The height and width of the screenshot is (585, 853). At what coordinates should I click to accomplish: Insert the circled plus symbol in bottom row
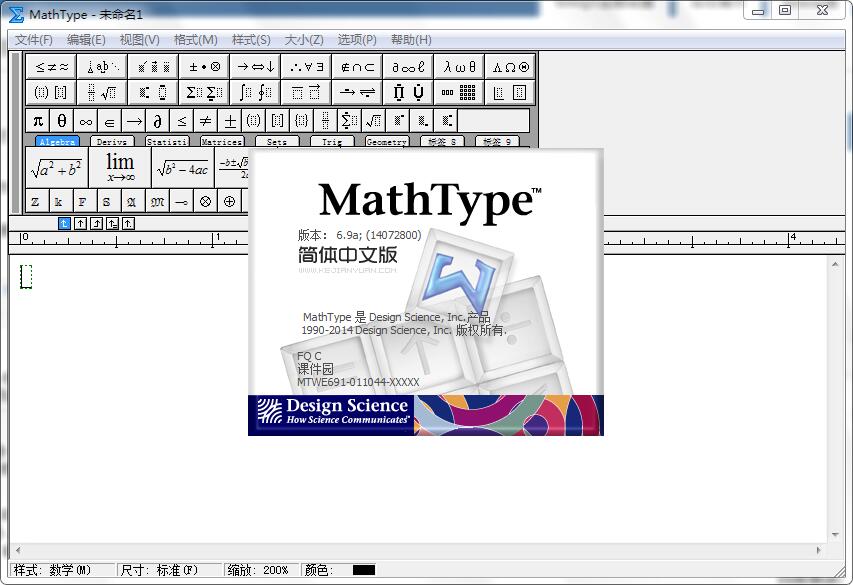coord(229,202)
